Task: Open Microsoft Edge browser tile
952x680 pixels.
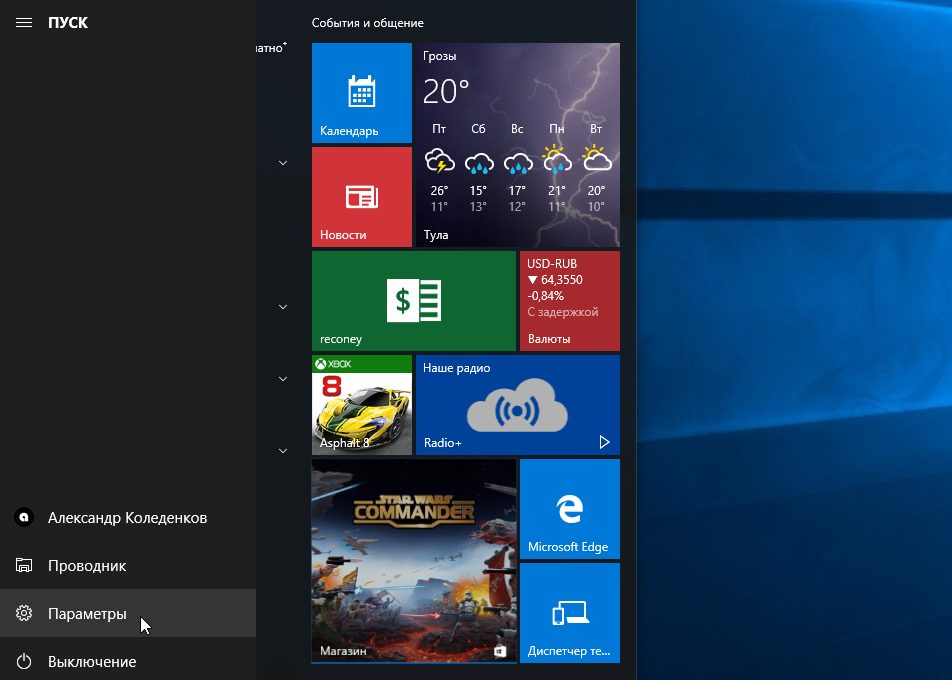Action: [569, 508]
